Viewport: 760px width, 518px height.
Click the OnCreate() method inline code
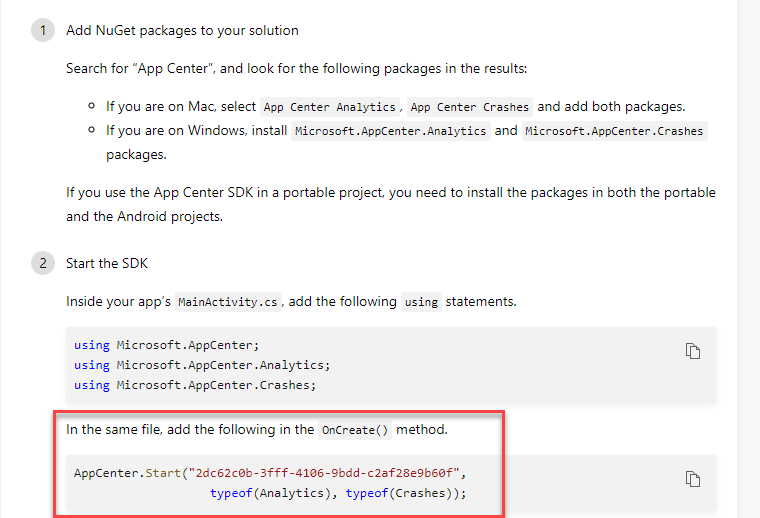pos(355,430)
